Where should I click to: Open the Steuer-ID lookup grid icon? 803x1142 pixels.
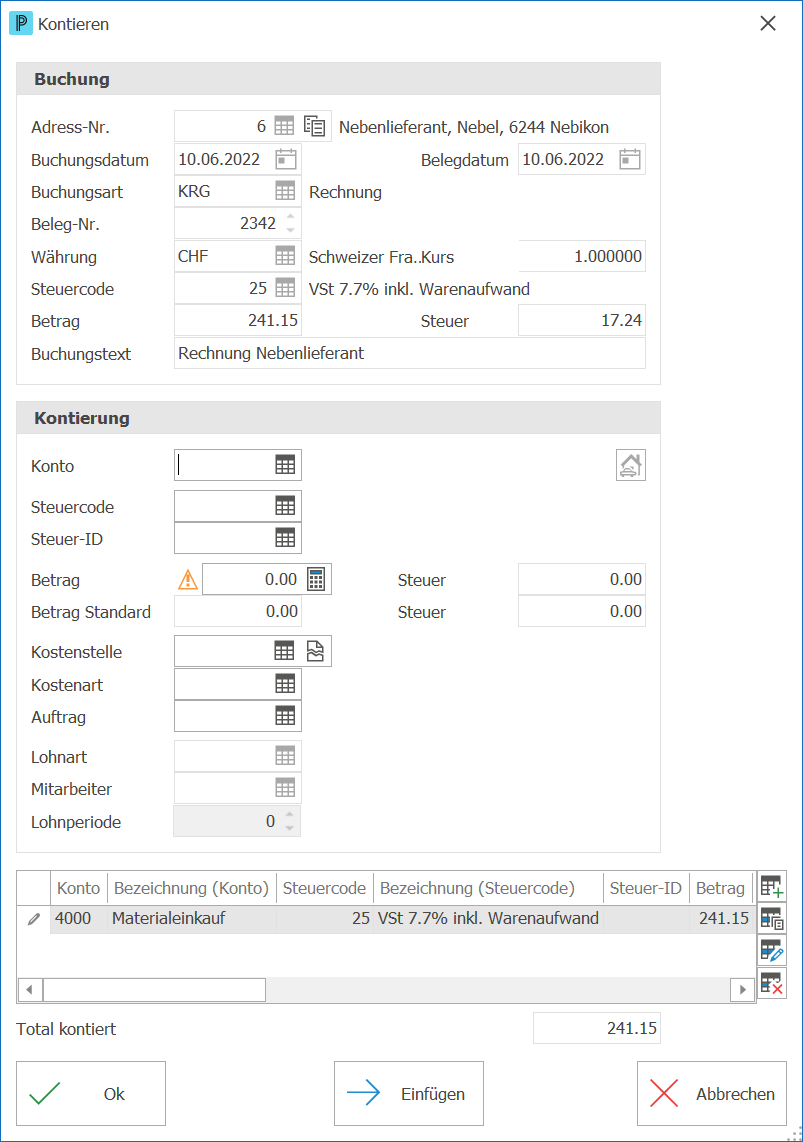(x=285, y=538)
